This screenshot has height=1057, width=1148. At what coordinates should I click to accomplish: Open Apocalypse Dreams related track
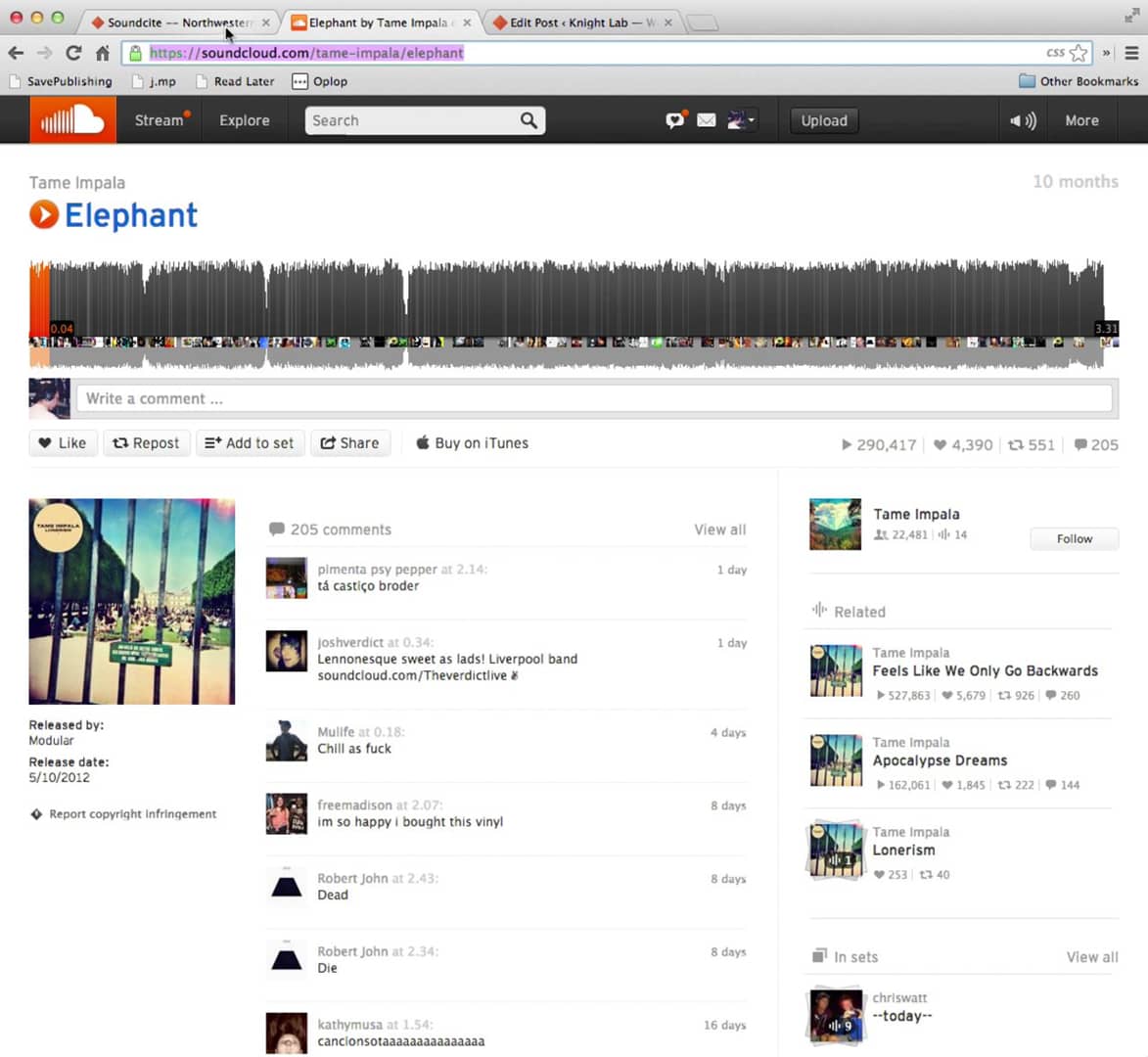pyautogui.click(x=940, y=760)
